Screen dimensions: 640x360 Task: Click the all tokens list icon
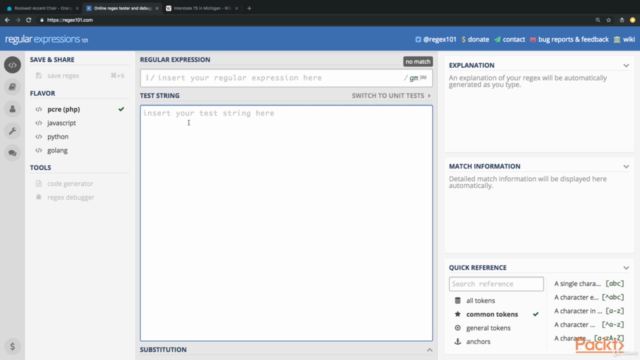(x=458, y=300)
